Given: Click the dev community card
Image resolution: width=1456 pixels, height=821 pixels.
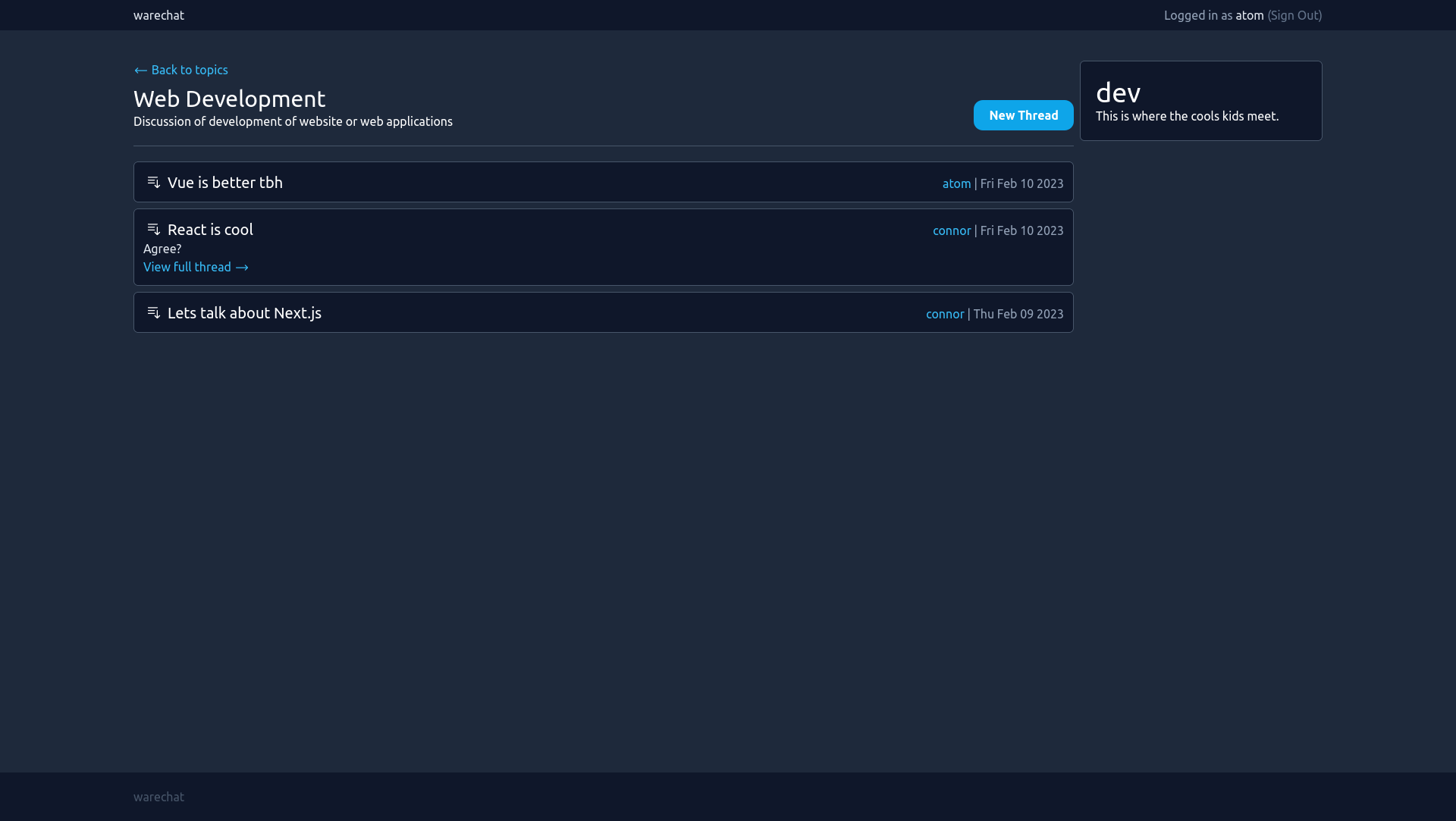Looking at the screenshot, I should click(x=1200, y=101).
